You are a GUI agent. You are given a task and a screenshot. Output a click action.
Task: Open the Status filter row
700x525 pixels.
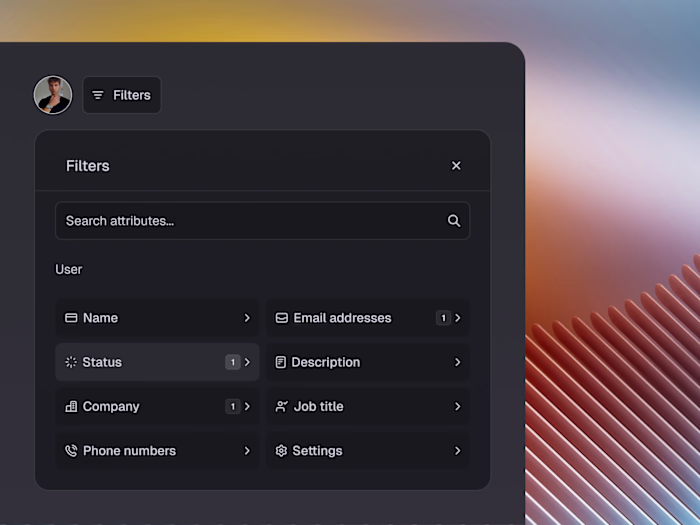157,362
